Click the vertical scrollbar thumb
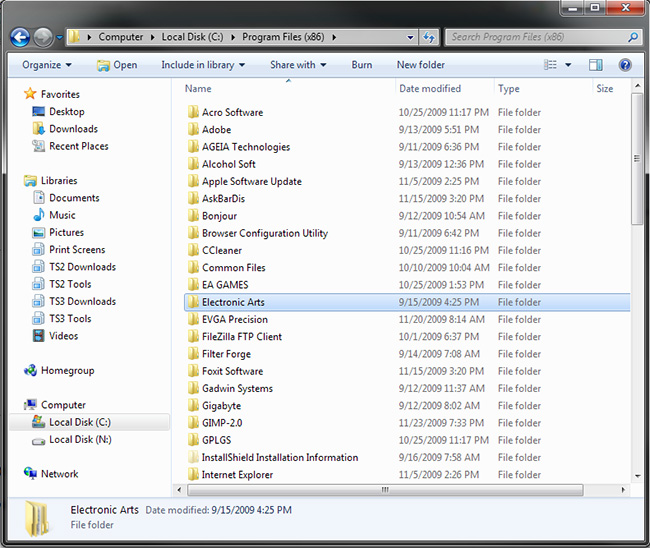 pos(637,159)
